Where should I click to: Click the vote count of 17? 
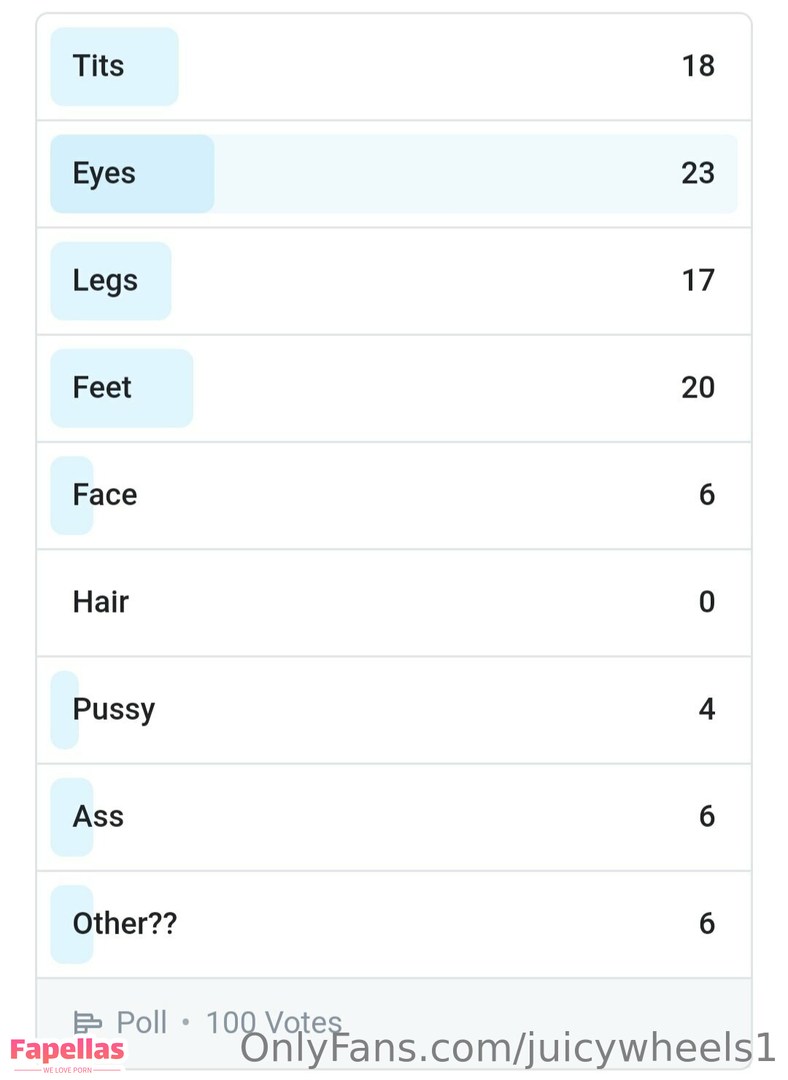(698, 281)
